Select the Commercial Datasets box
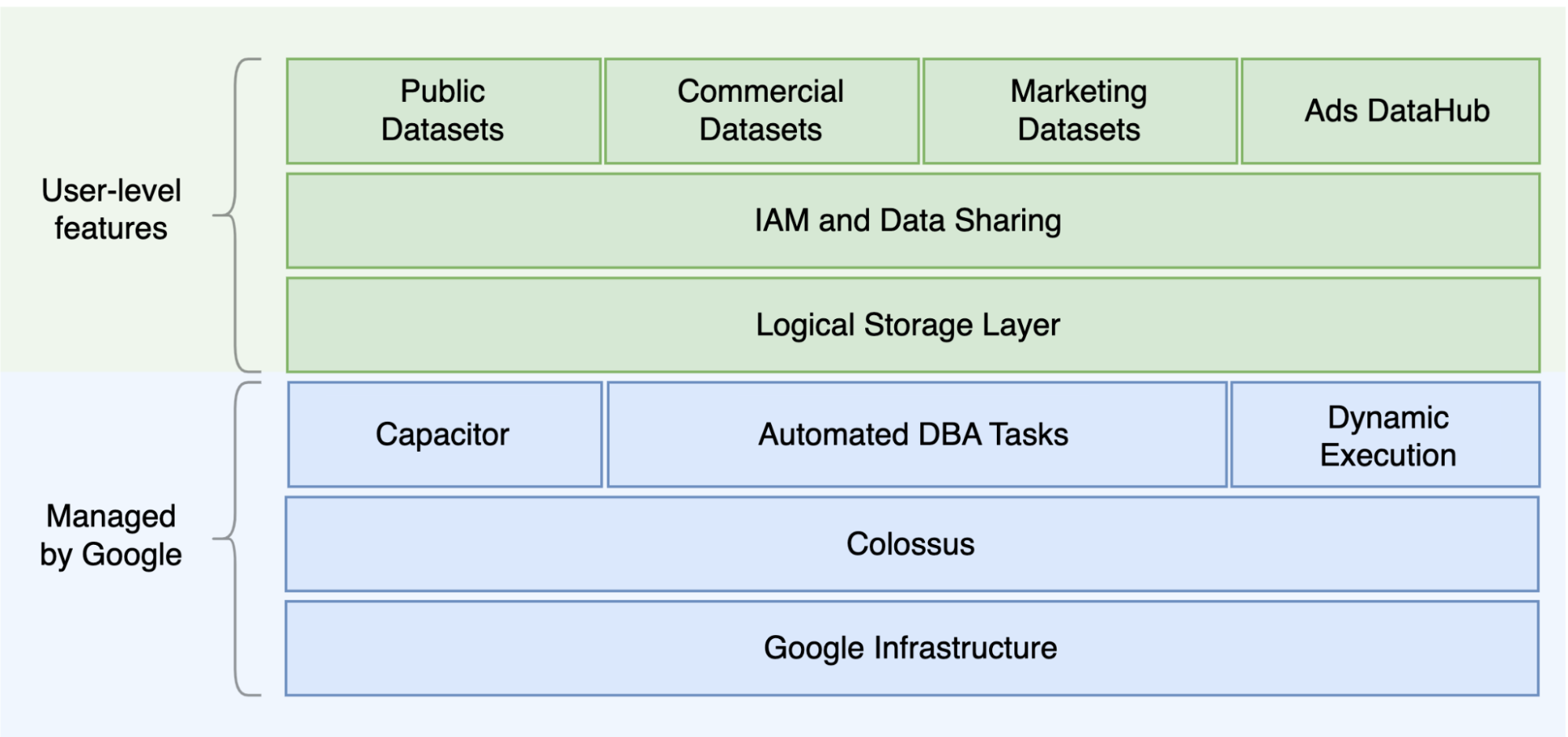The height and width of the screenshot is (737, 1568). coord(761,111)
